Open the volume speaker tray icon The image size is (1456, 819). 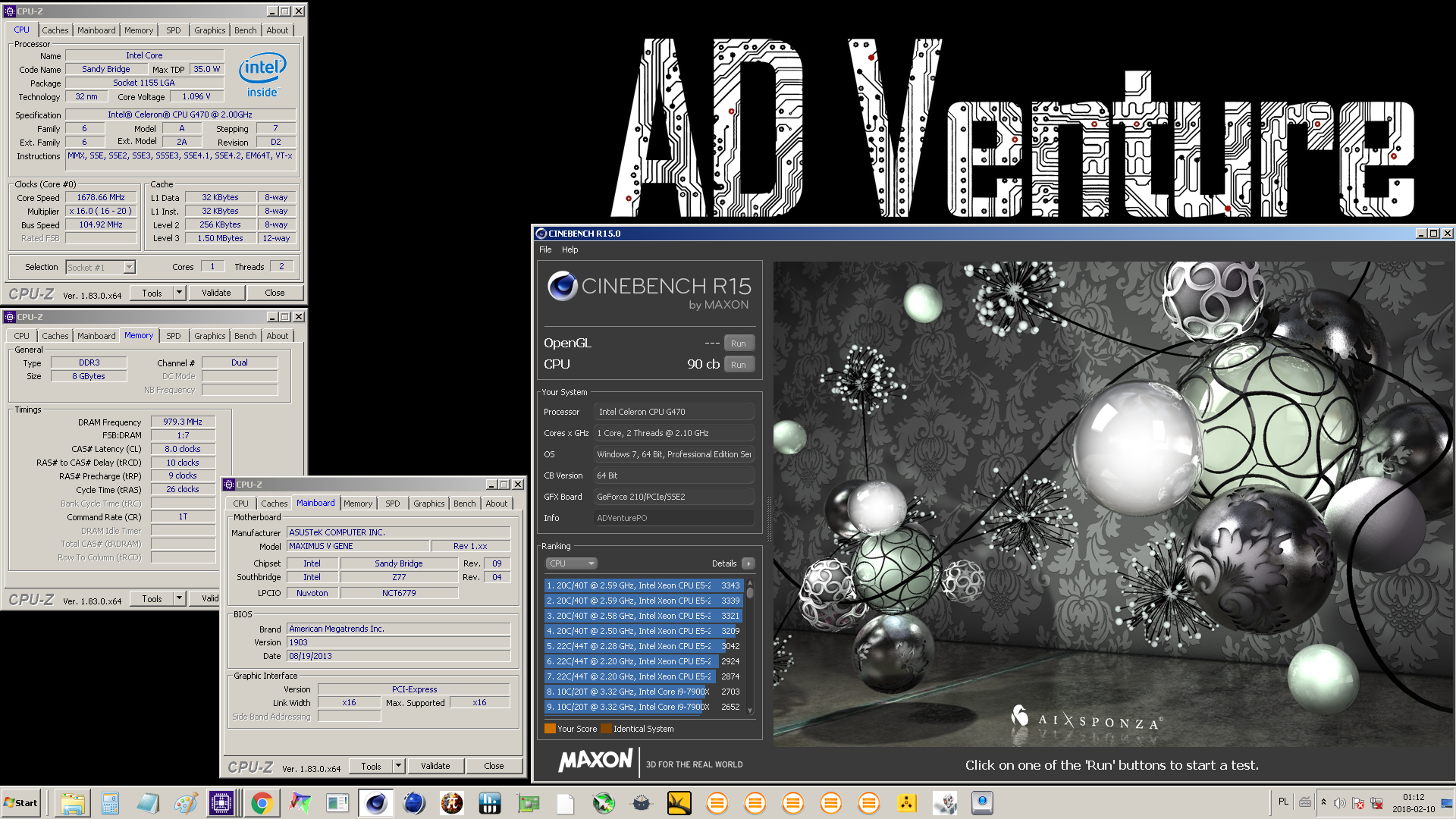(x=1340, y=803)
